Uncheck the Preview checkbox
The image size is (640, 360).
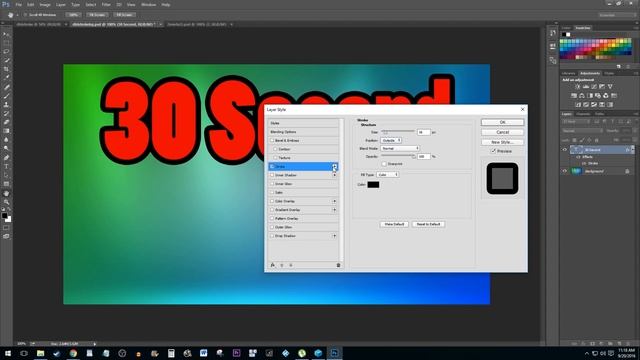(x=493, y=151)
